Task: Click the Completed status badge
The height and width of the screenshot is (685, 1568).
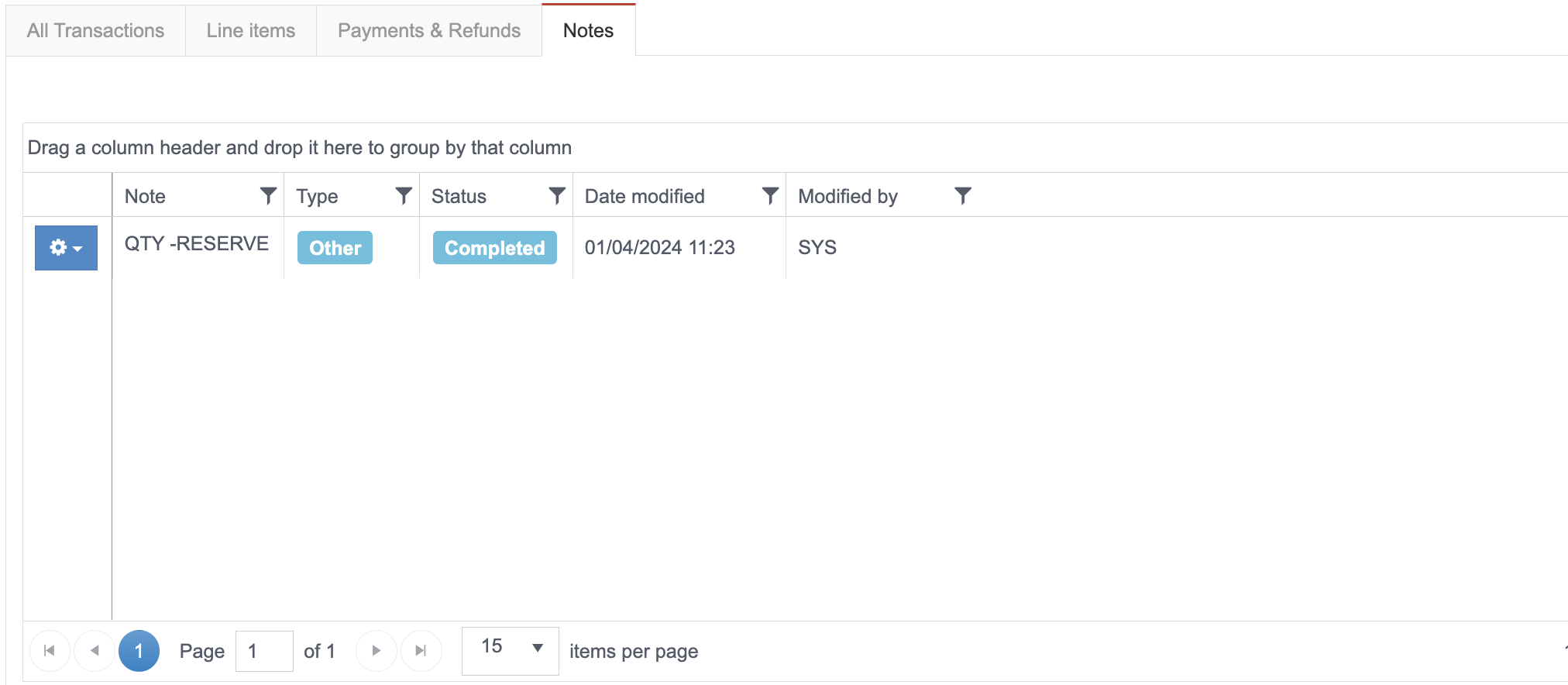Action: coord(494,248)
